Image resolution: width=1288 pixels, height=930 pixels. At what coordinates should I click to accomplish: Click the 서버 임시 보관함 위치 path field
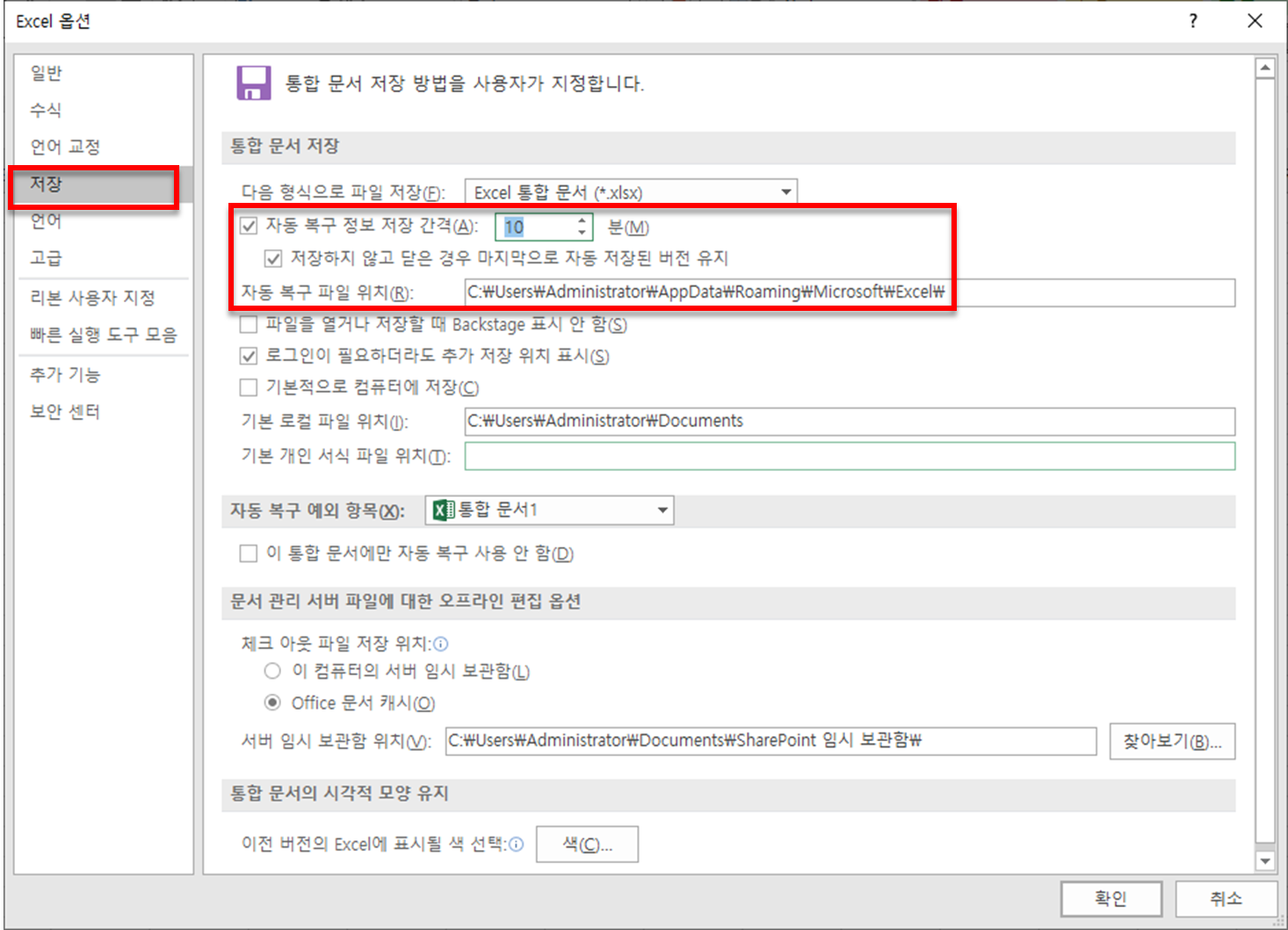point(771,741)
